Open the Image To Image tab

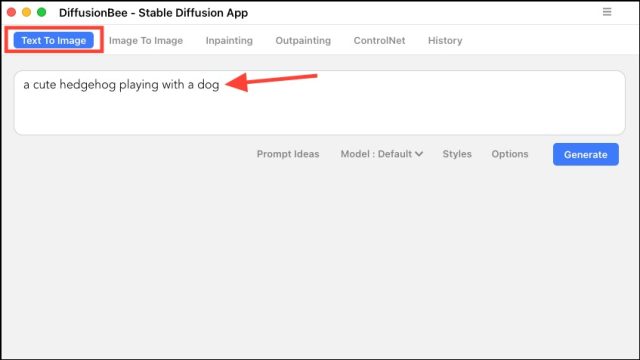(x=146, y=40)
